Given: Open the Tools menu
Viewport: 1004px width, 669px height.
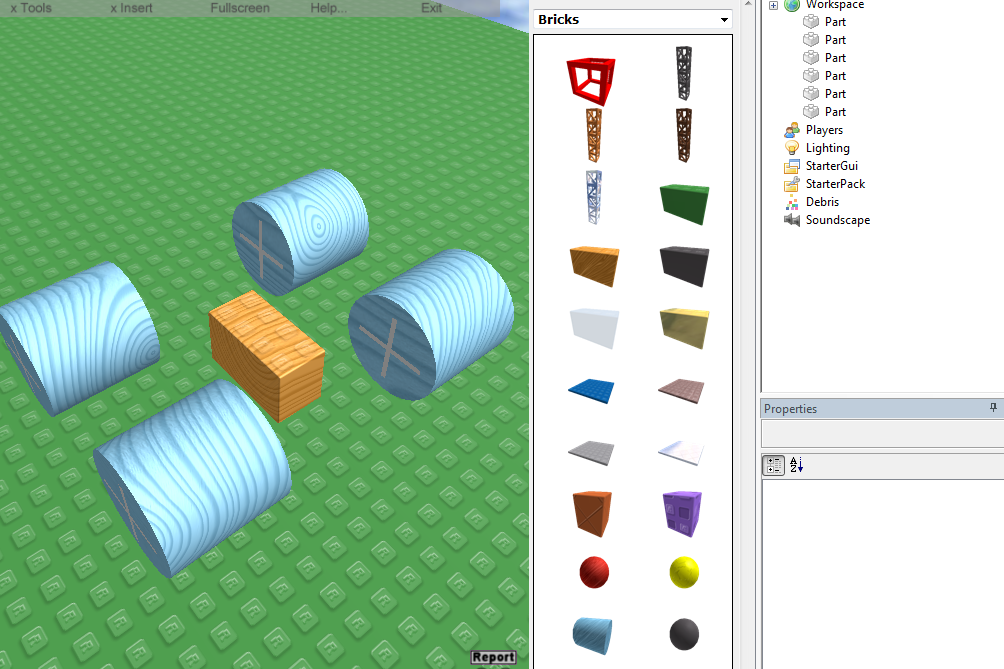Looking at the screenshot, I should point(31,8).
